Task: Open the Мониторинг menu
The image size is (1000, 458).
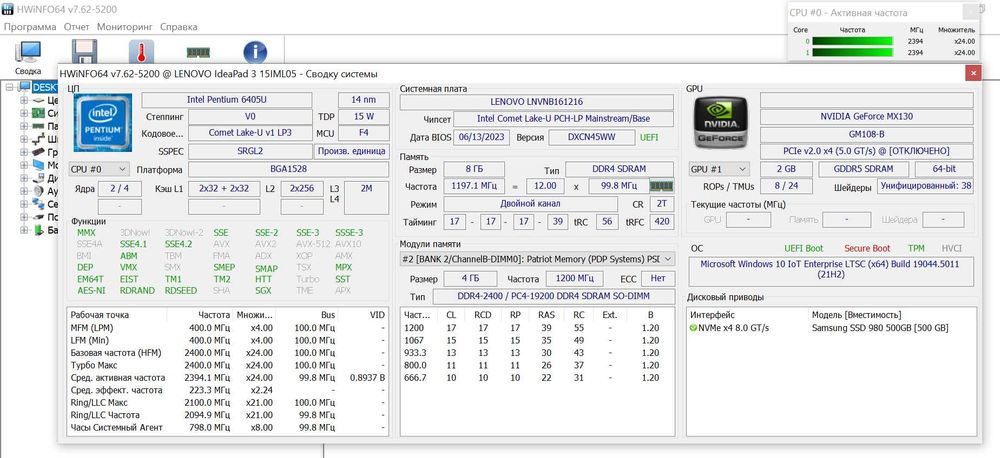Action: [125, 27]
